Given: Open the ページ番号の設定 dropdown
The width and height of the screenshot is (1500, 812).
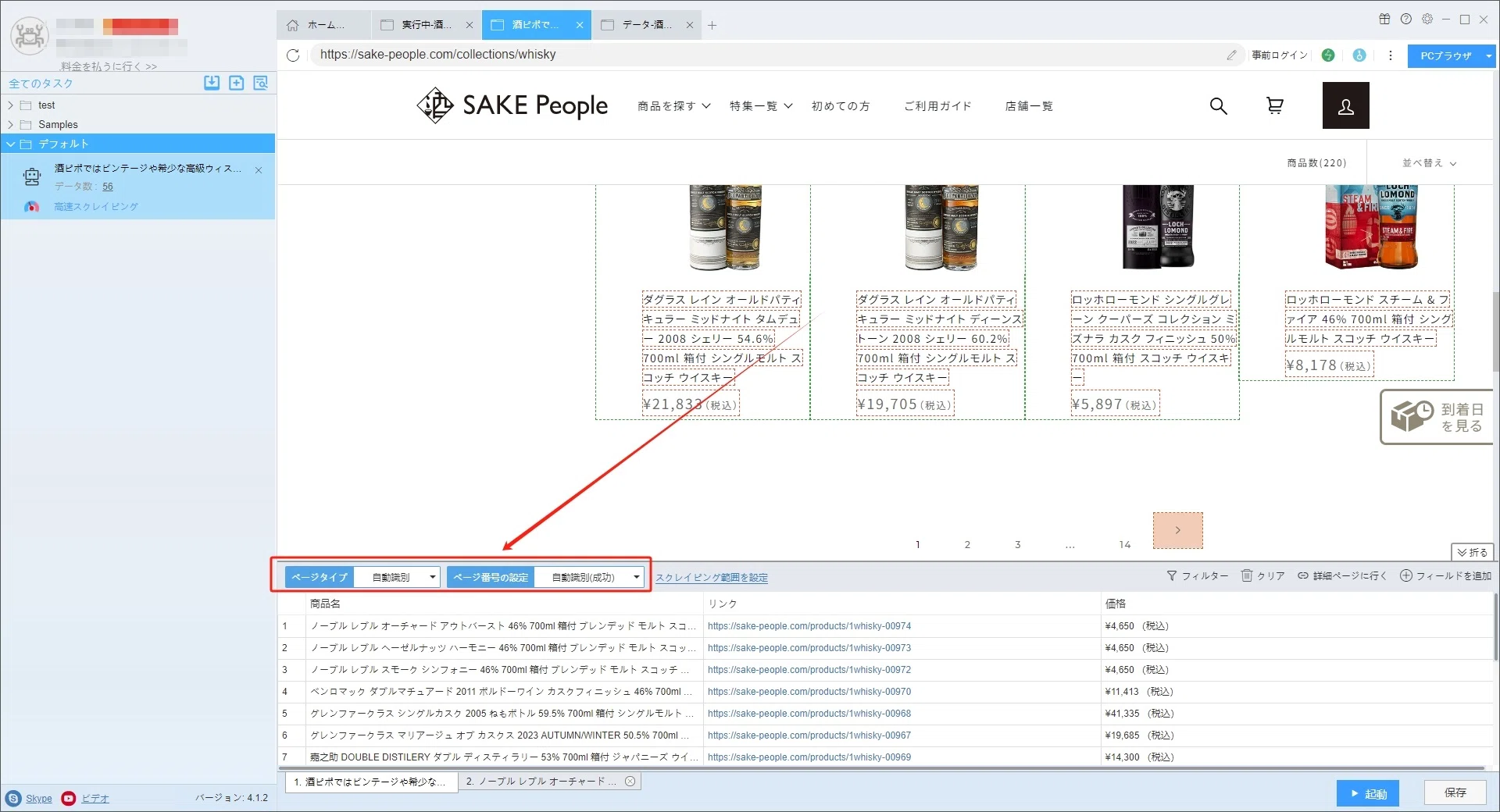Looking at the screenshot, I should (590, 577).
